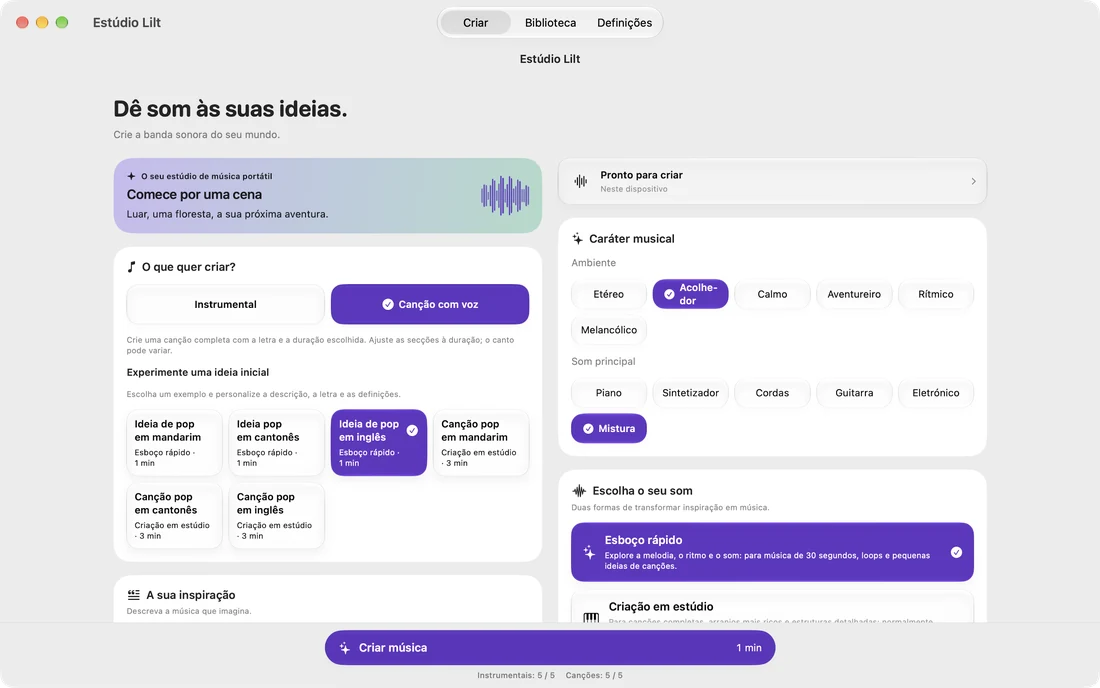Click the sparkle icon beside 'O seu estúdio de música portátil'
1100x688 pixels.
(131, 176)
